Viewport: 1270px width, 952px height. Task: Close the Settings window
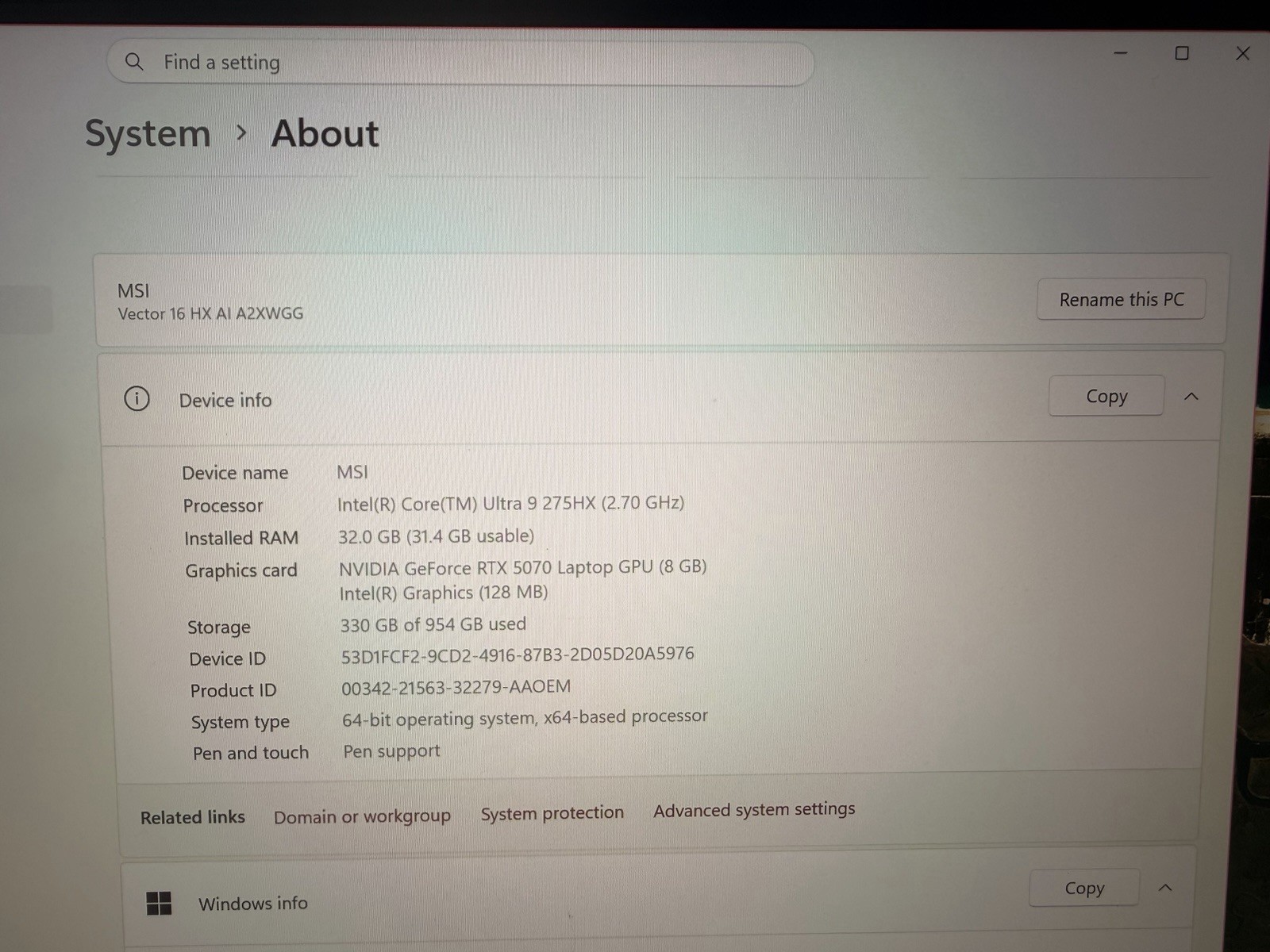tap(1243, 53)
